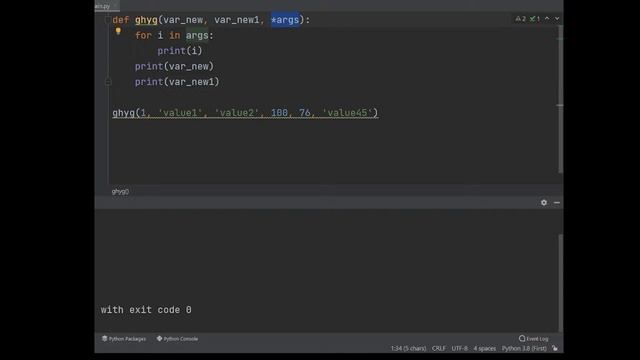Click the 108 number argument
The height and width of the screenshot is (360, 640).
pyautogui.click(x=280, y=113)
